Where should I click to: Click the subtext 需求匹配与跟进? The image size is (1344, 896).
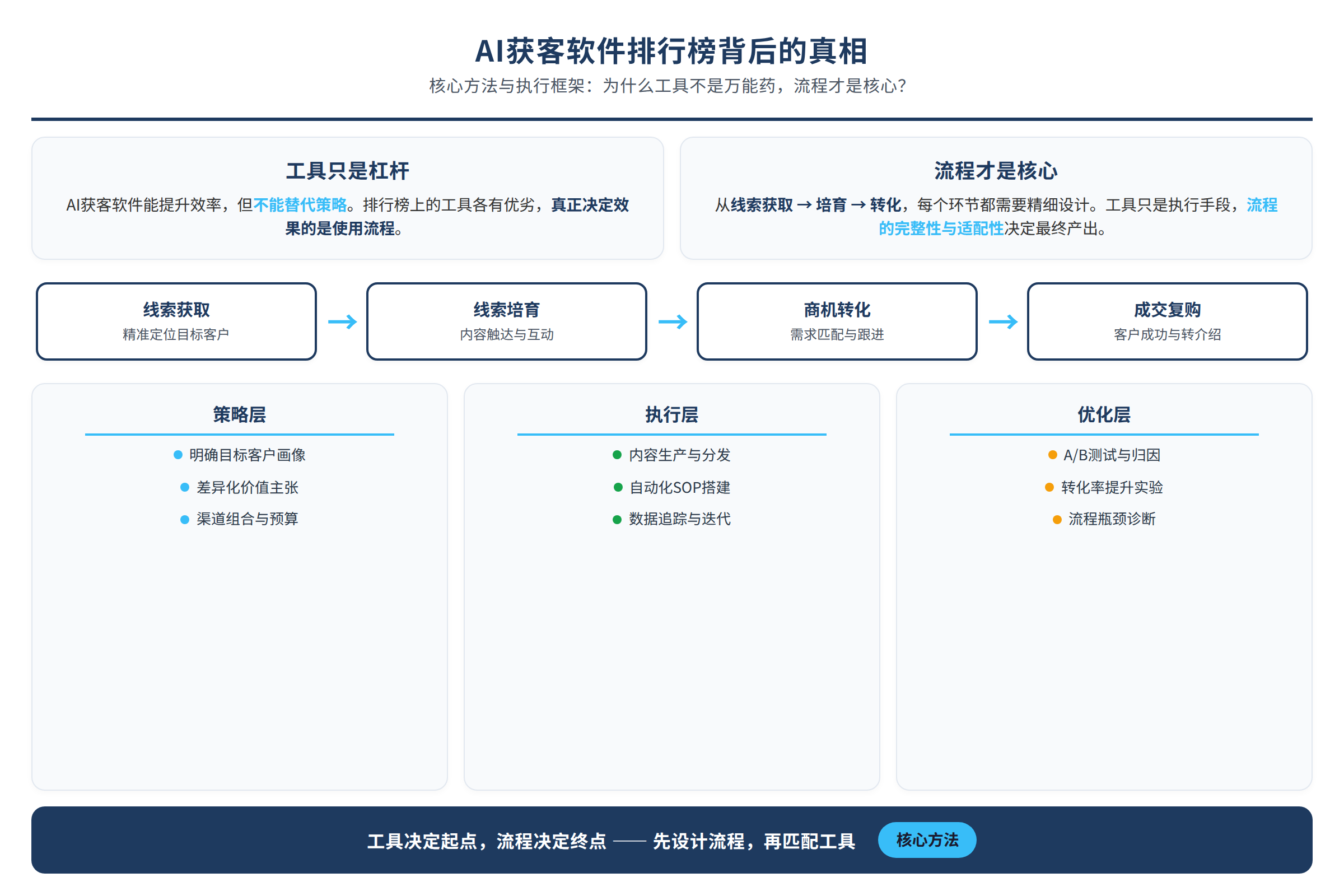837,334
